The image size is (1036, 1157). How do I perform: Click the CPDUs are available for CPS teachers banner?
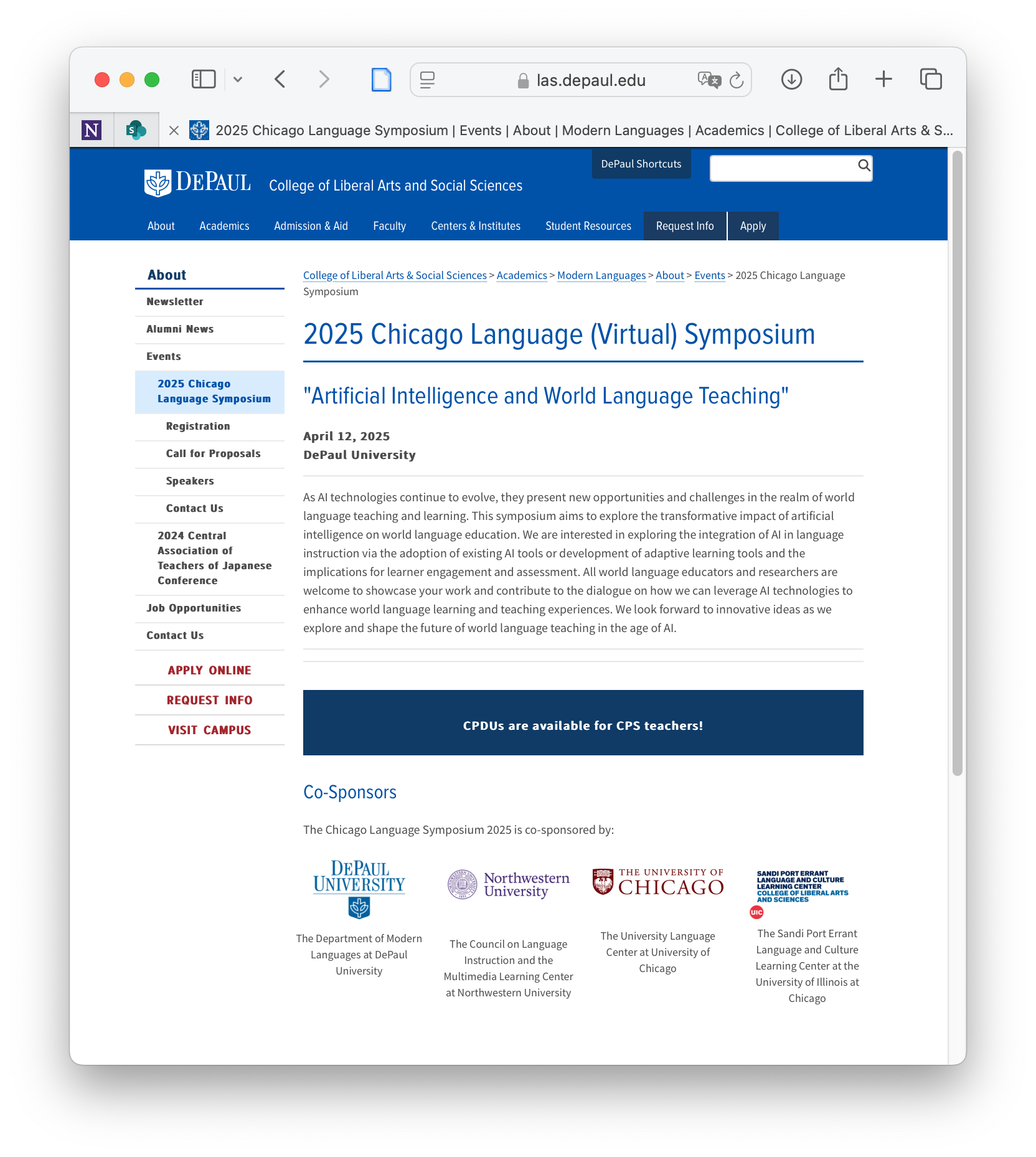tap(583, 722)
